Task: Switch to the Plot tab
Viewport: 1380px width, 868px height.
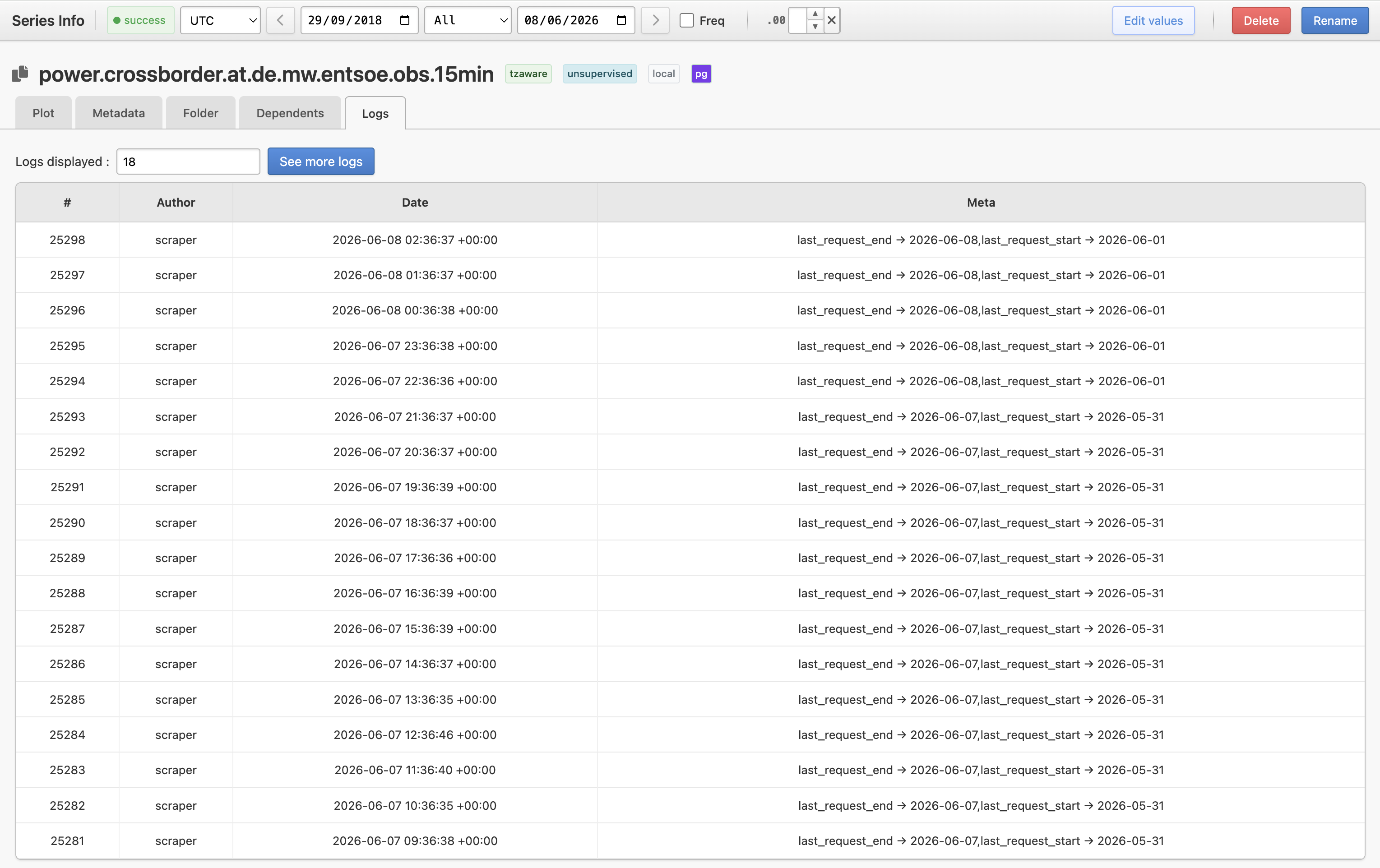Action: coord(44,113)
